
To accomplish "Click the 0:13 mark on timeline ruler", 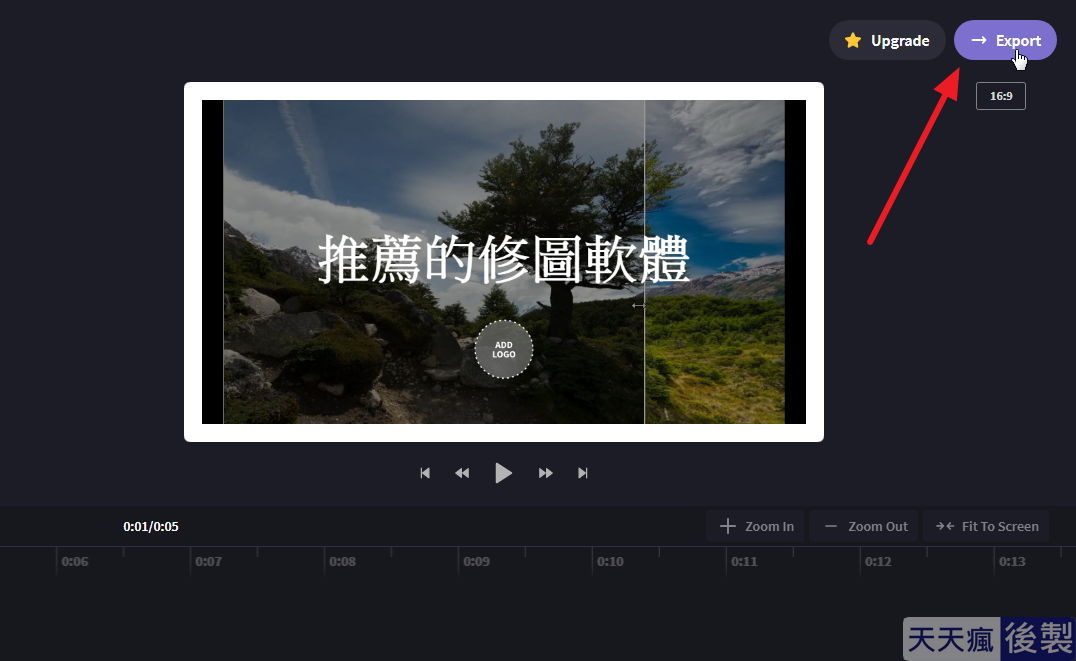I will pyautogui.click(x=1011, y=561).
